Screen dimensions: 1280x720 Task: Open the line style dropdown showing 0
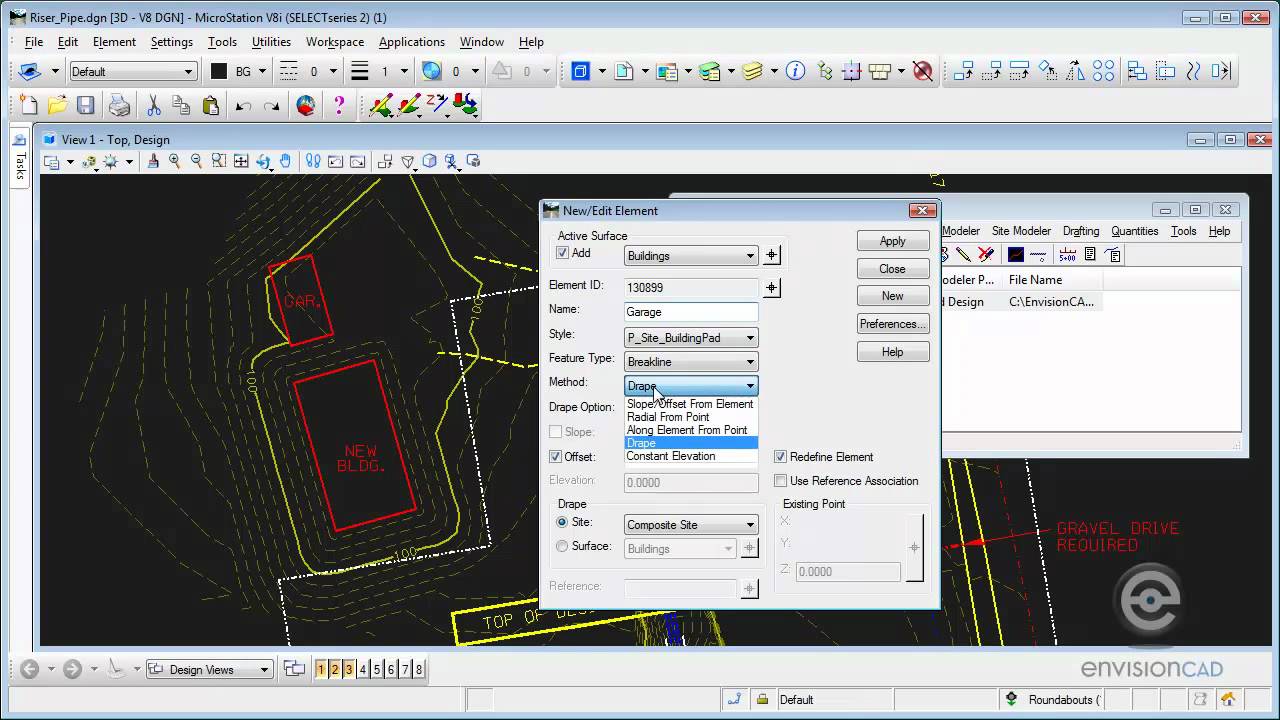coord(334,71)
